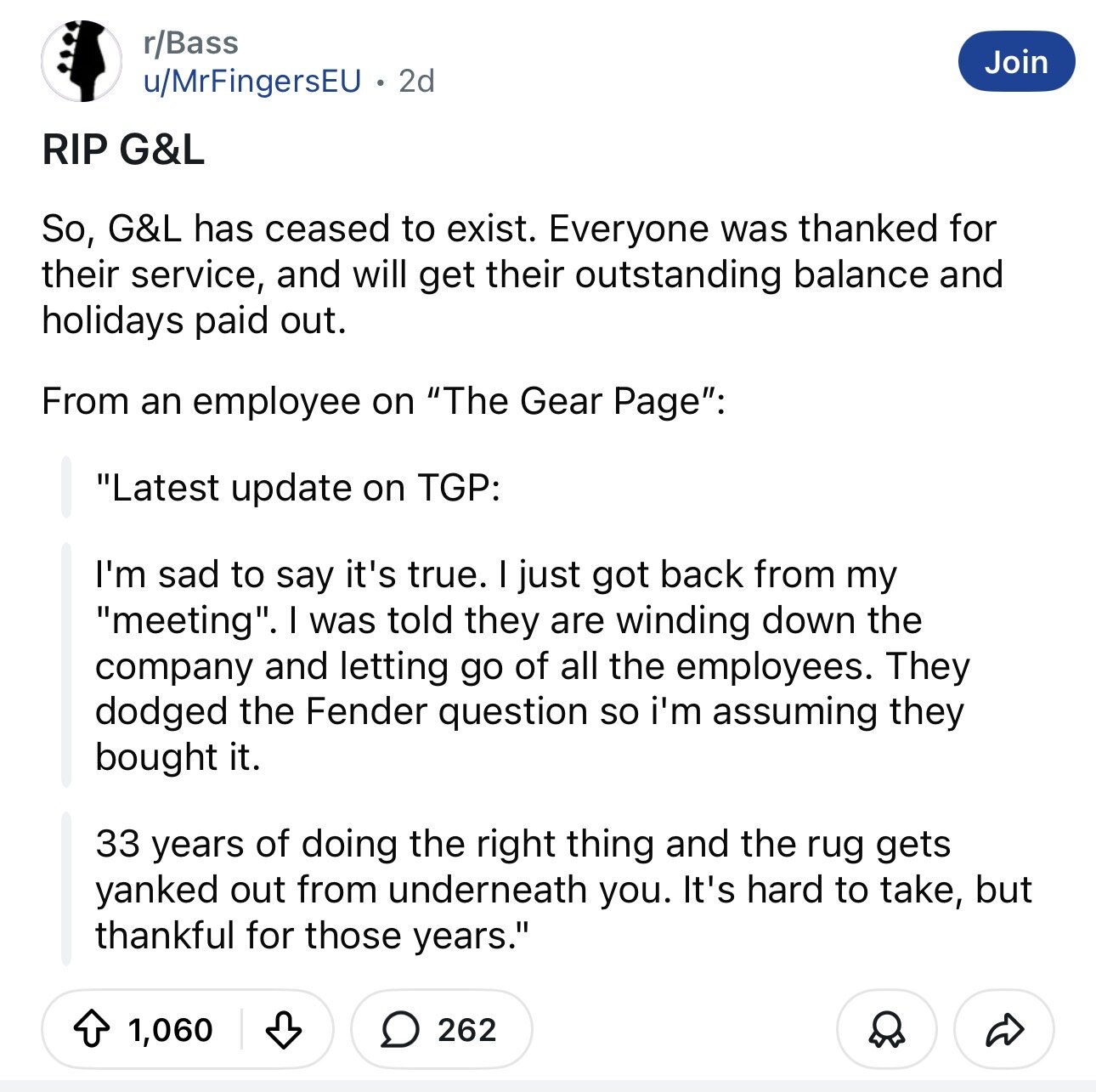Click the quote bar beside "33 years" paragraph
This screenshot has height=1092, width=1096.
click(65, 889)
